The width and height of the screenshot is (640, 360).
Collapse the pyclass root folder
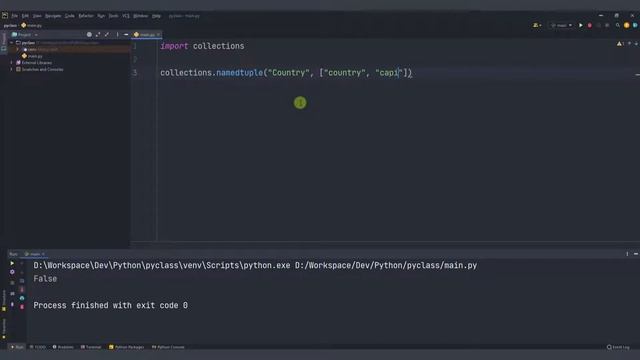point(11,42)
